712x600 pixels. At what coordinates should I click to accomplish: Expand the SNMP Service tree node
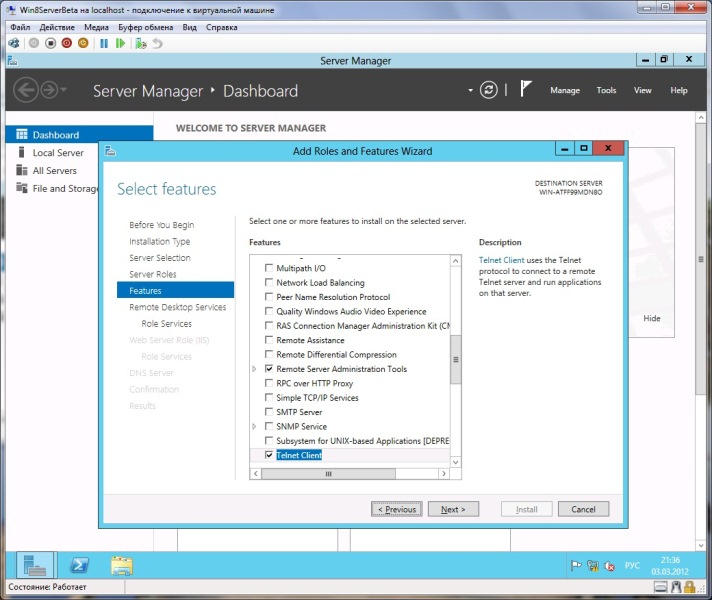click(x=255, y=426)
